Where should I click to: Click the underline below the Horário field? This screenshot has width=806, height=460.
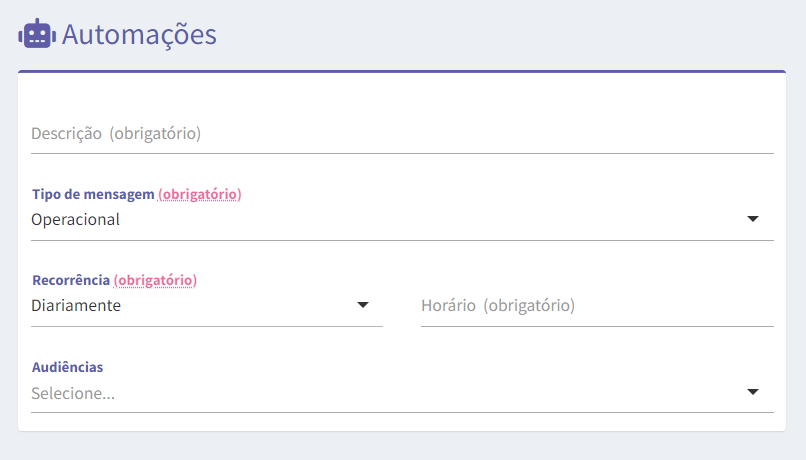point(597,326)
